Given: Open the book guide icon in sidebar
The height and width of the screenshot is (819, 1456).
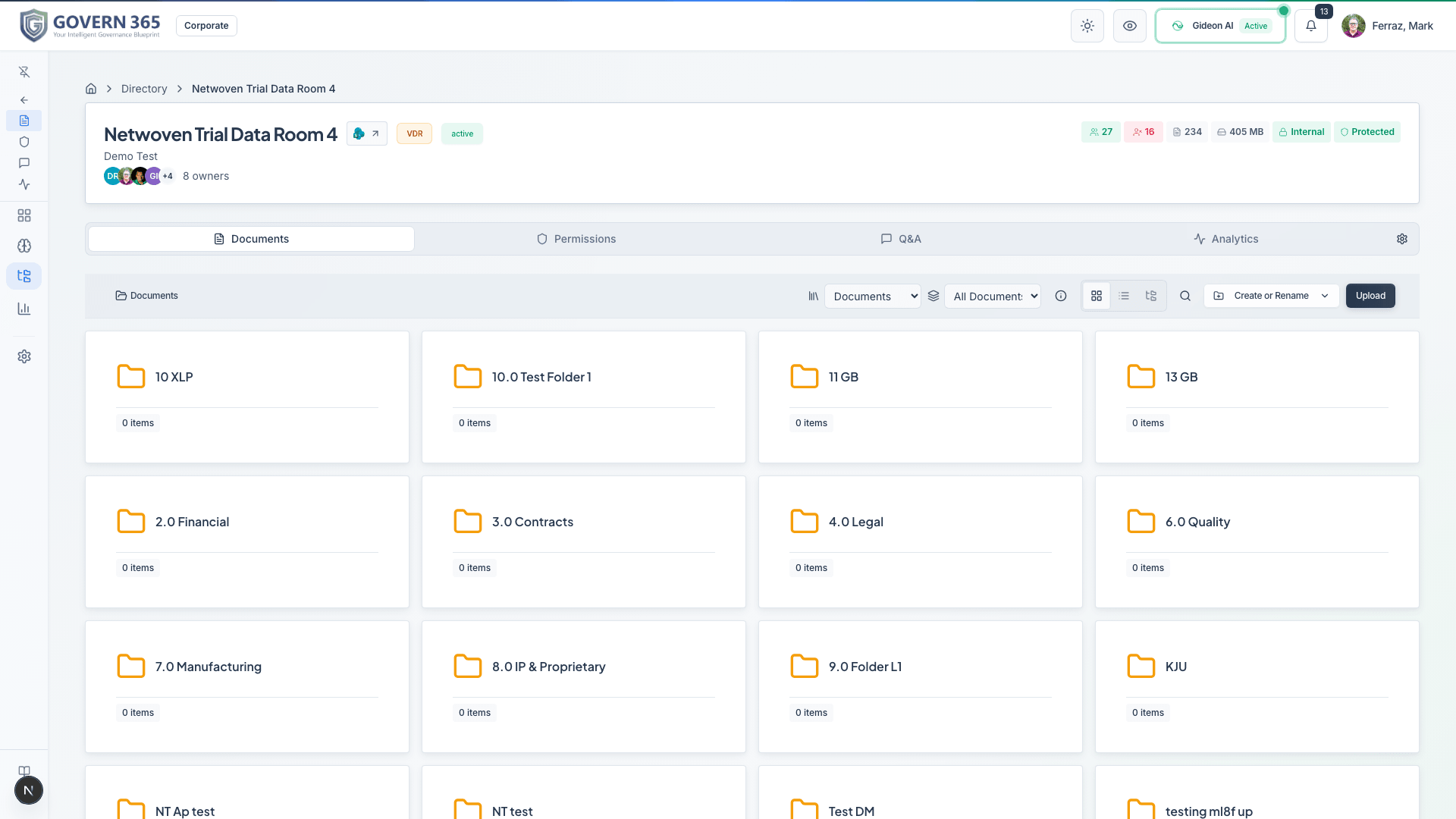Looking at the screenshot, I should (x=24, y=770).
